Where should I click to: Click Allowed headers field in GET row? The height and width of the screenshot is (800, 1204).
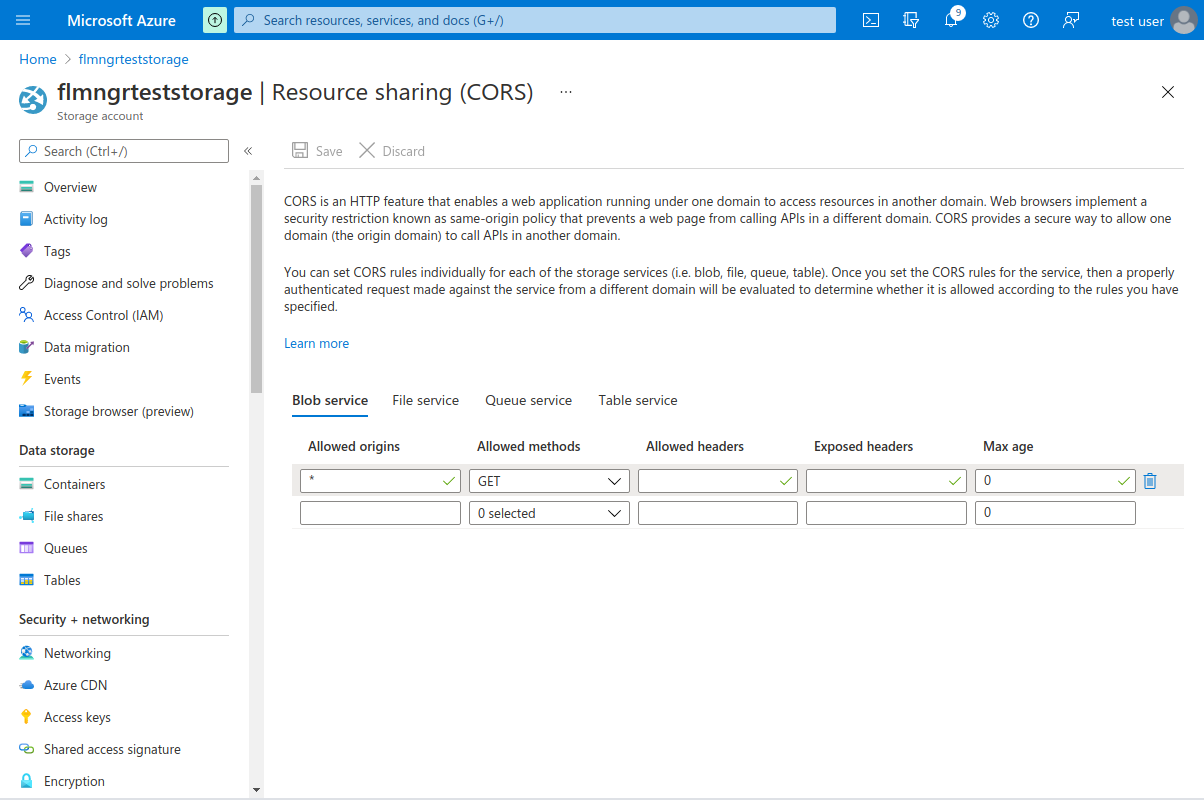718,481
